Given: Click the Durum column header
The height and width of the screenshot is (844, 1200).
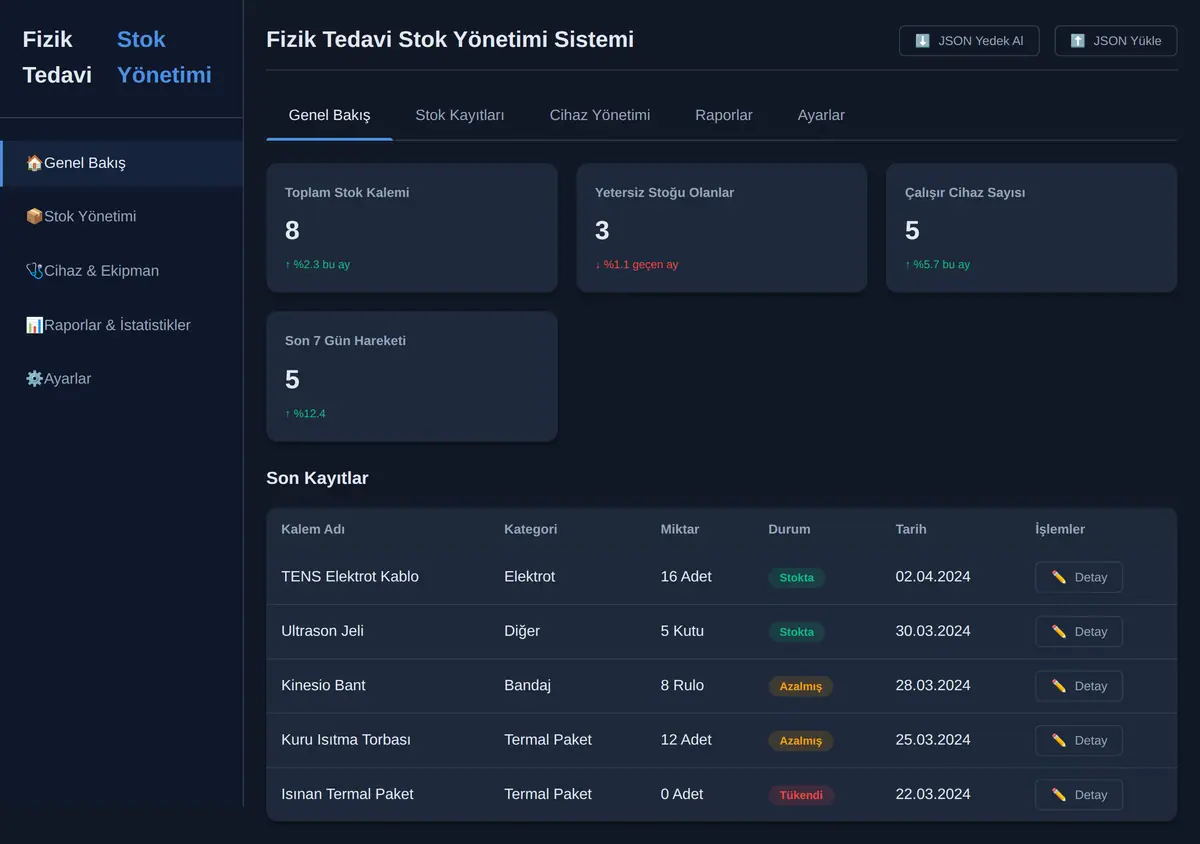Looking at the screenshot, I should point(789,529).
